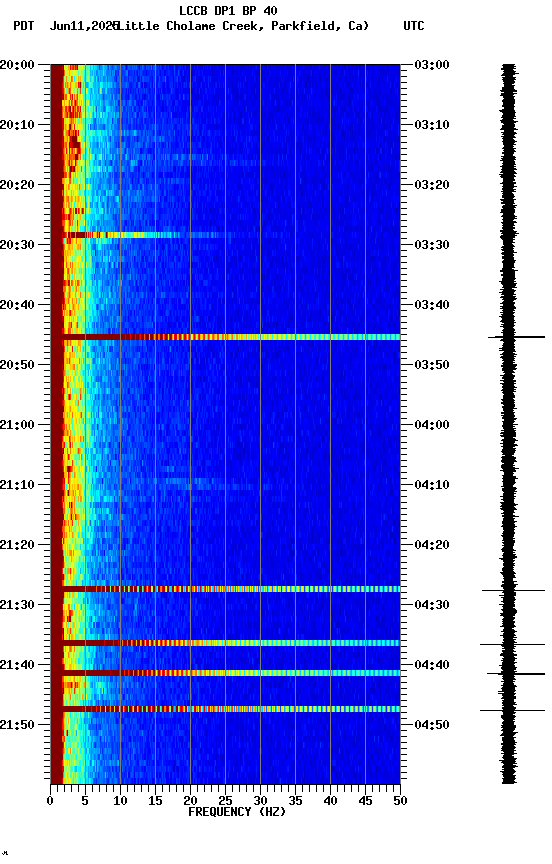The width and height of the screenshot is (552, 864).
Task: Click the 03:10 UTC time label
Action: 432,125
